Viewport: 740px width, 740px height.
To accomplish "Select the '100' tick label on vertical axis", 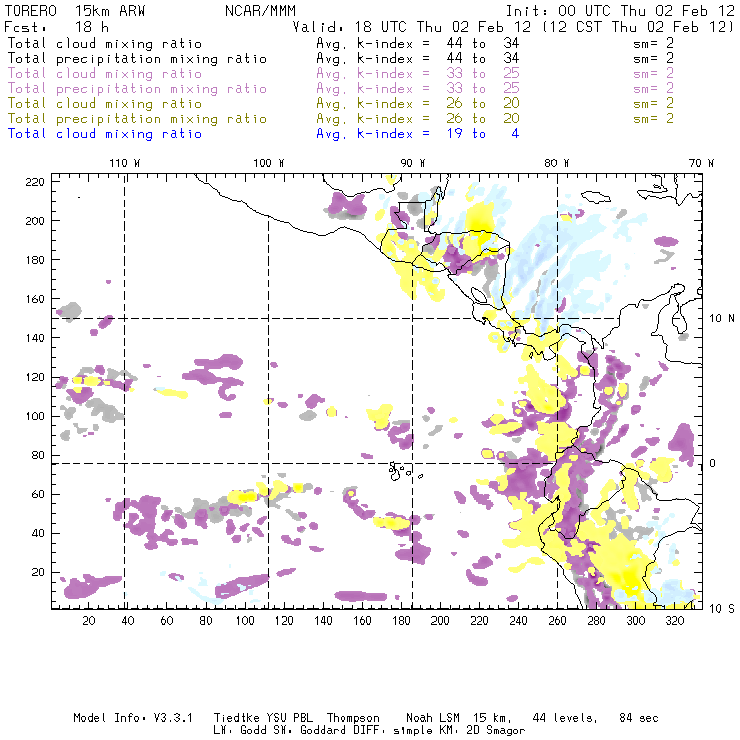I will (35, 416).
